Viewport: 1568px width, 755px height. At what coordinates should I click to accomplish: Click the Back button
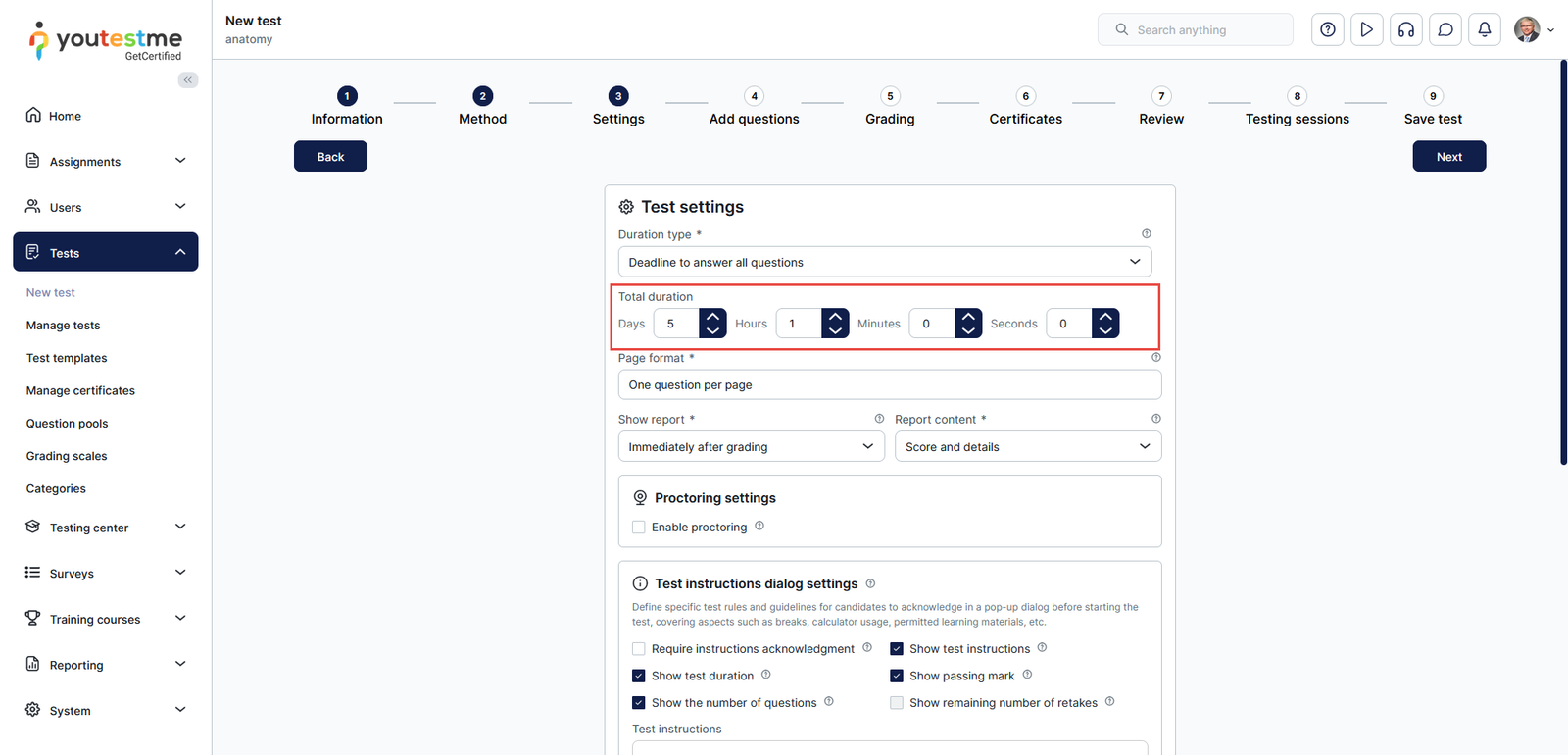pyautogui.click(x=330, y=157)
